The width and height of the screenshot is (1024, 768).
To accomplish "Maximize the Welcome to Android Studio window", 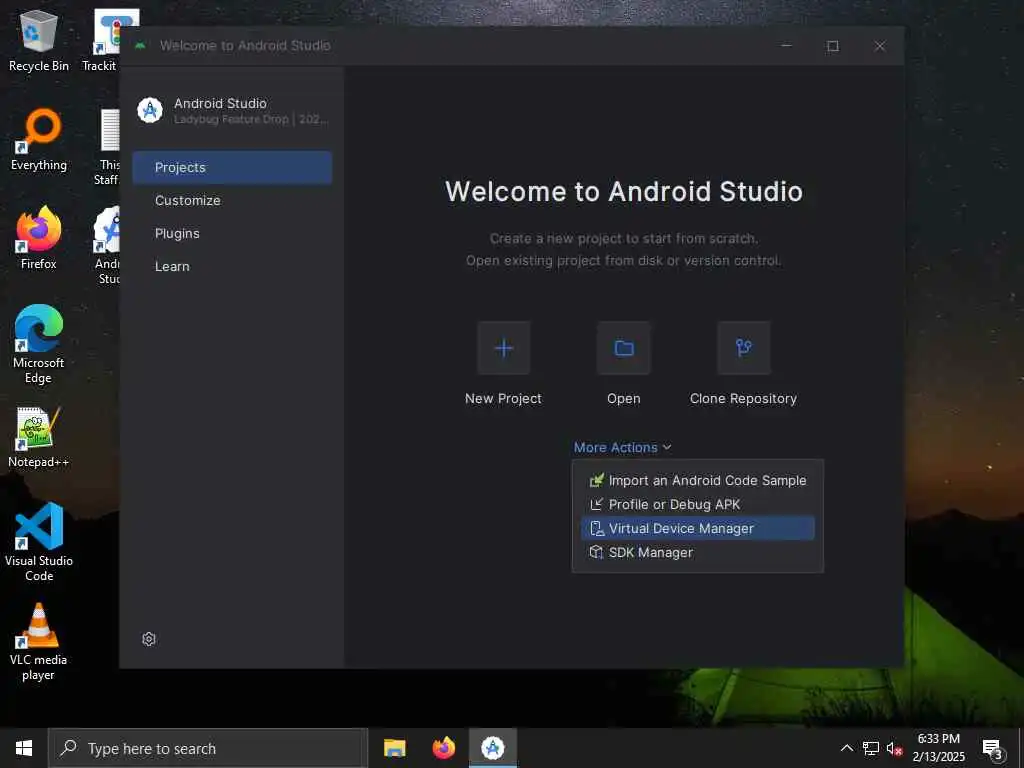I will point(833,46).
